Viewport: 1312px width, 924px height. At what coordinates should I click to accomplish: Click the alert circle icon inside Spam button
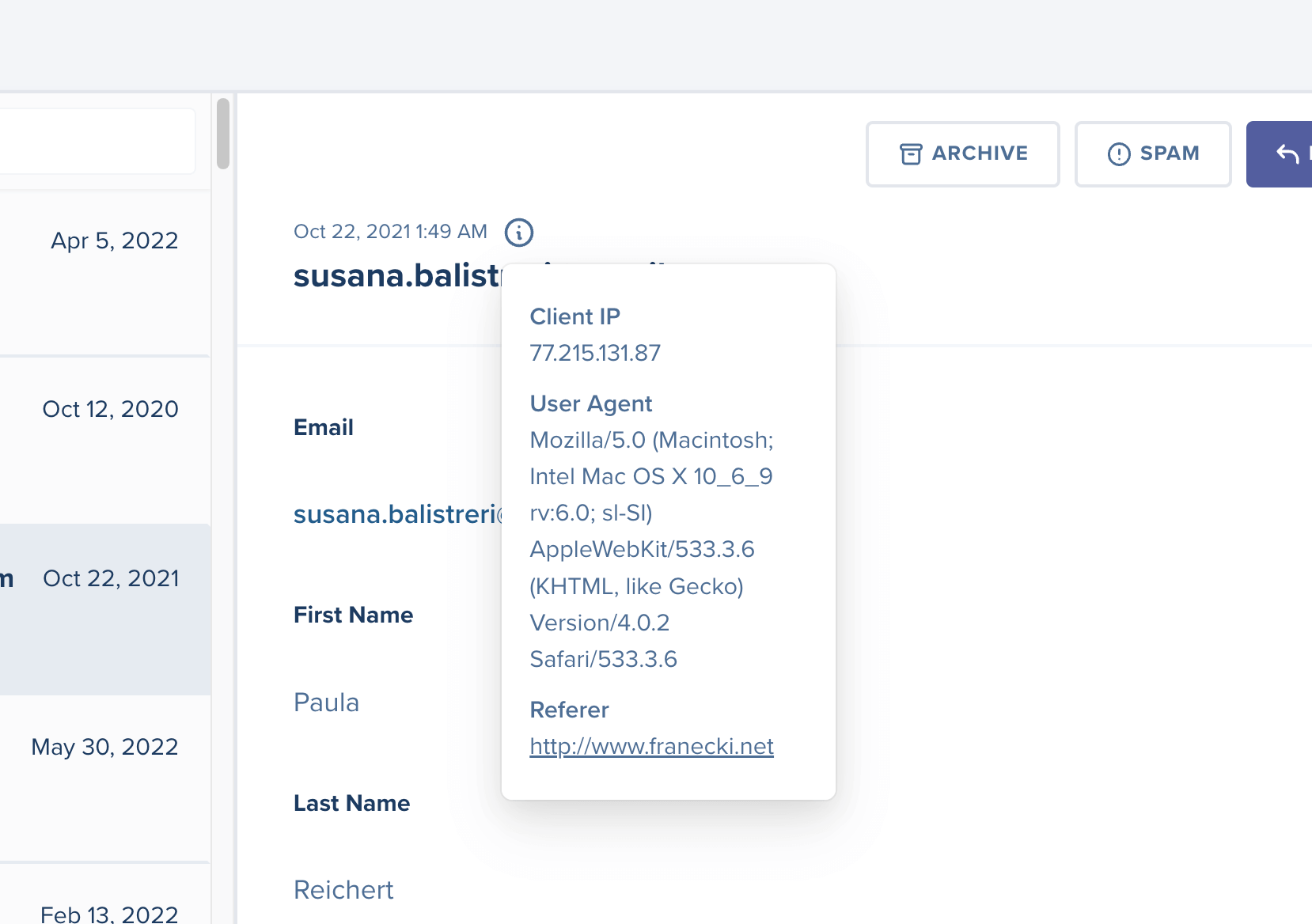[1118, 153]
